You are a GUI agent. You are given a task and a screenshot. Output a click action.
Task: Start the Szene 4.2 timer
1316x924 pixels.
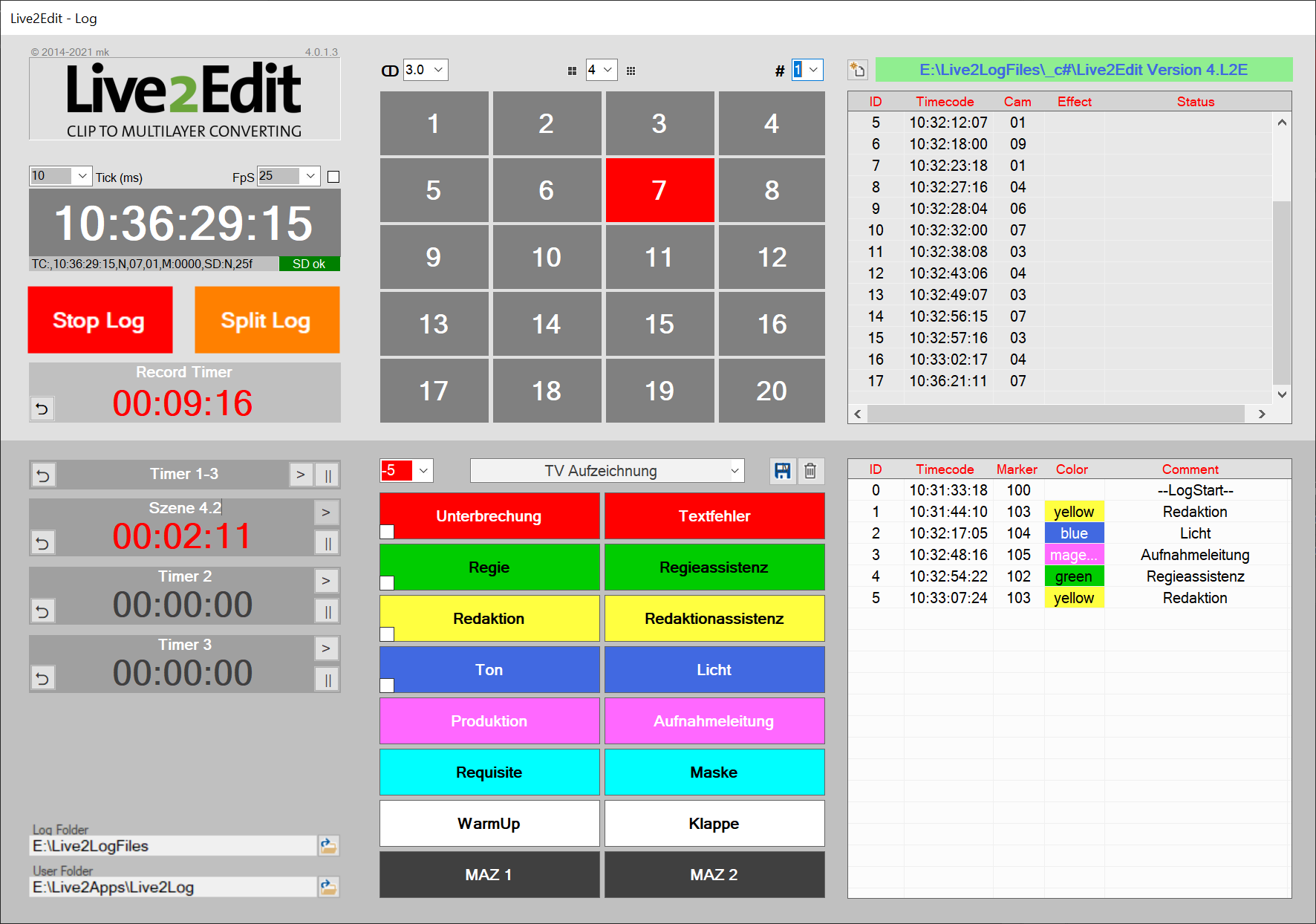[326, 512]
